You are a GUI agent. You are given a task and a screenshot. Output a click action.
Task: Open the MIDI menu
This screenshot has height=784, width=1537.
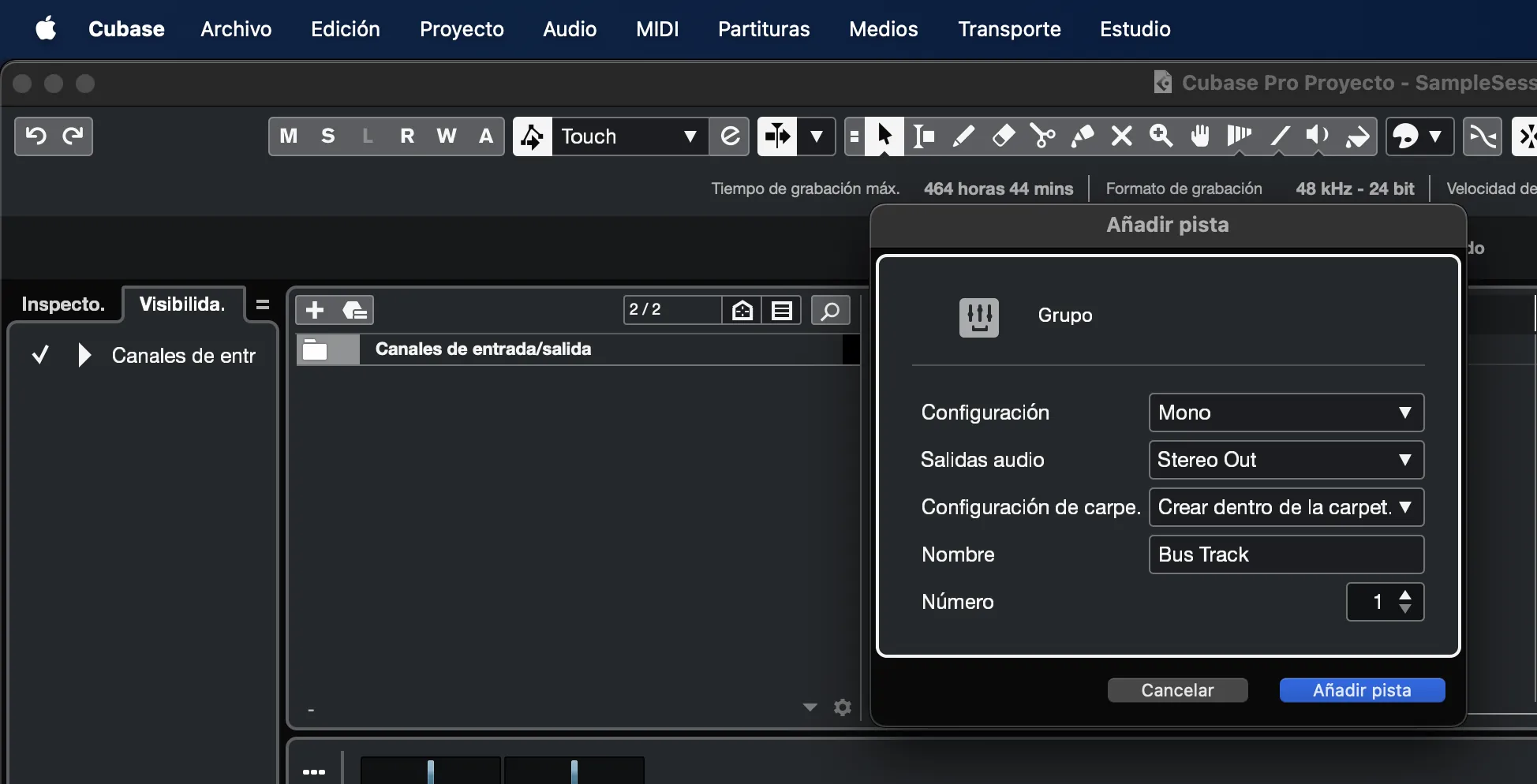(657, 29)
